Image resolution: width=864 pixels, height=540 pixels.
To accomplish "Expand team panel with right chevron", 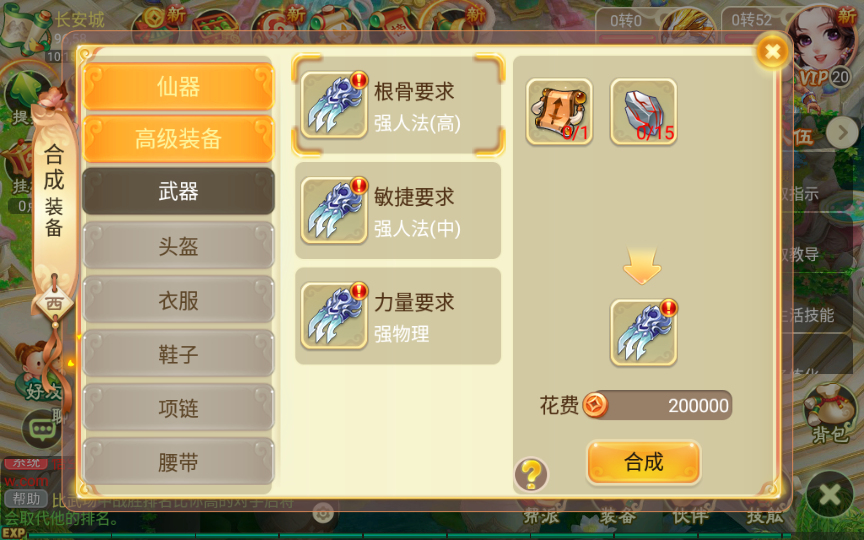I will point(843,132).
